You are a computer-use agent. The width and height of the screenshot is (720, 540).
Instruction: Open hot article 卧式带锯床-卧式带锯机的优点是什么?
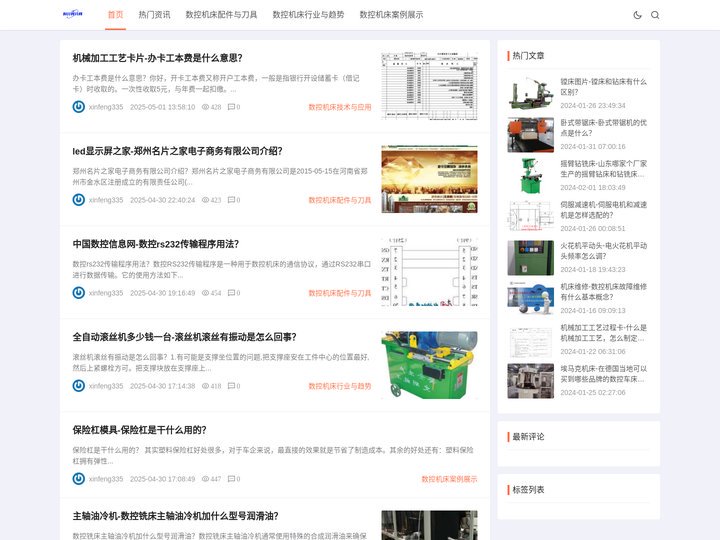pos(603,128)
